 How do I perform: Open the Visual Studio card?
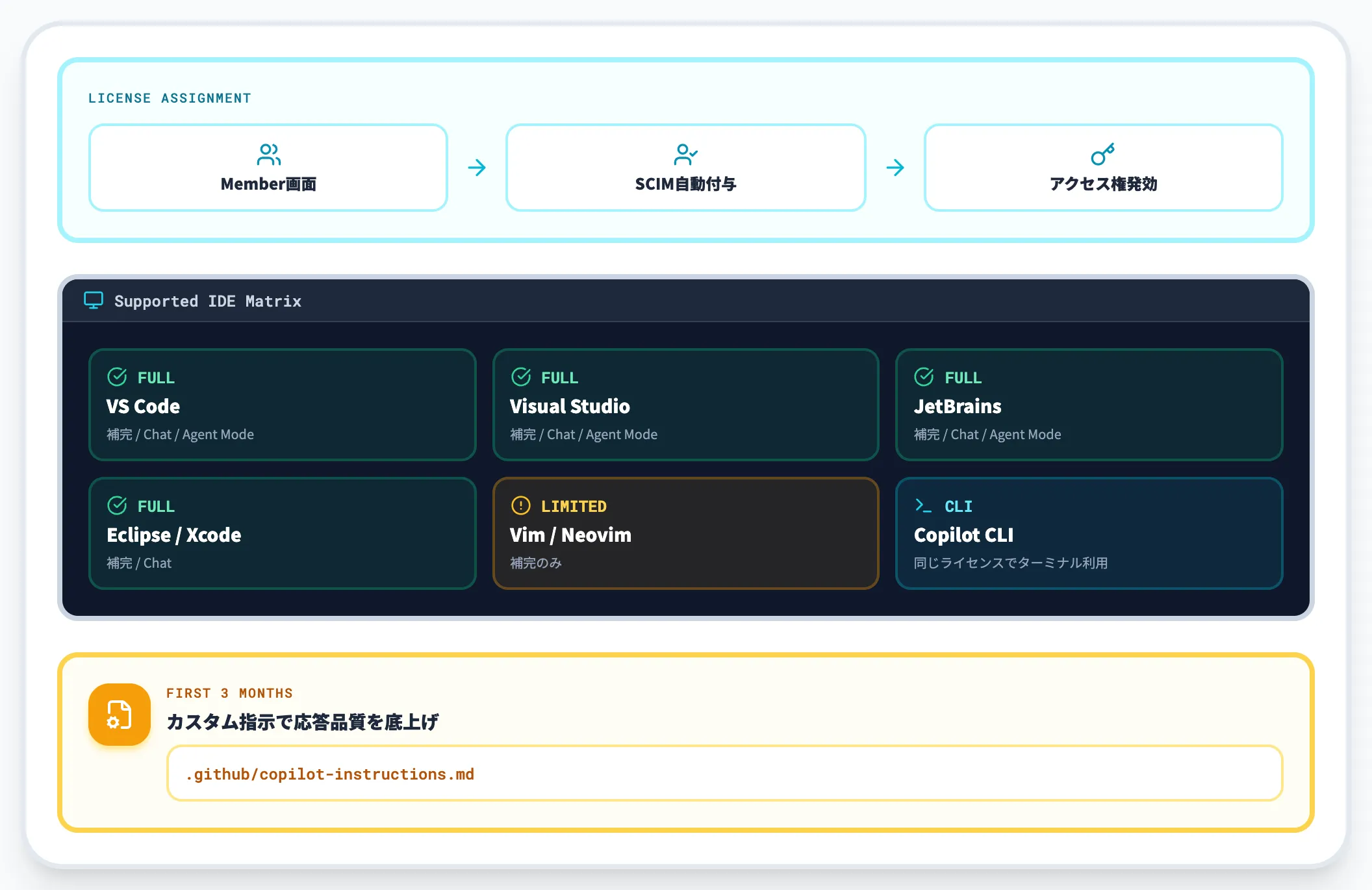[x=686, y=405]
